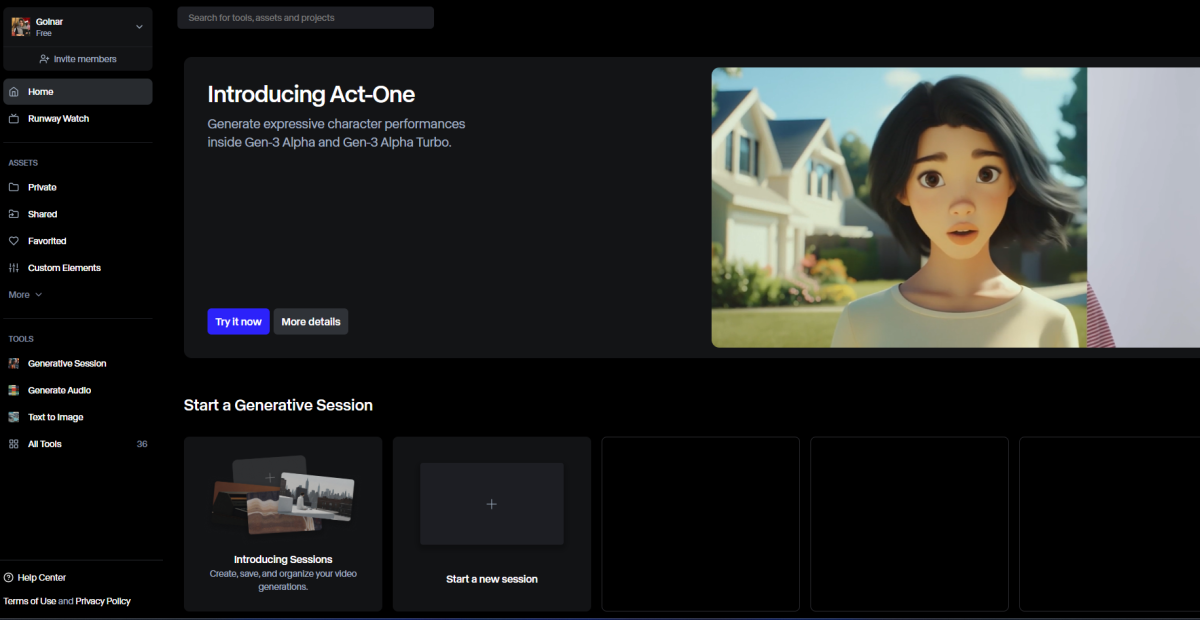Click the 36 tools count badge

(x=142, y=444)
